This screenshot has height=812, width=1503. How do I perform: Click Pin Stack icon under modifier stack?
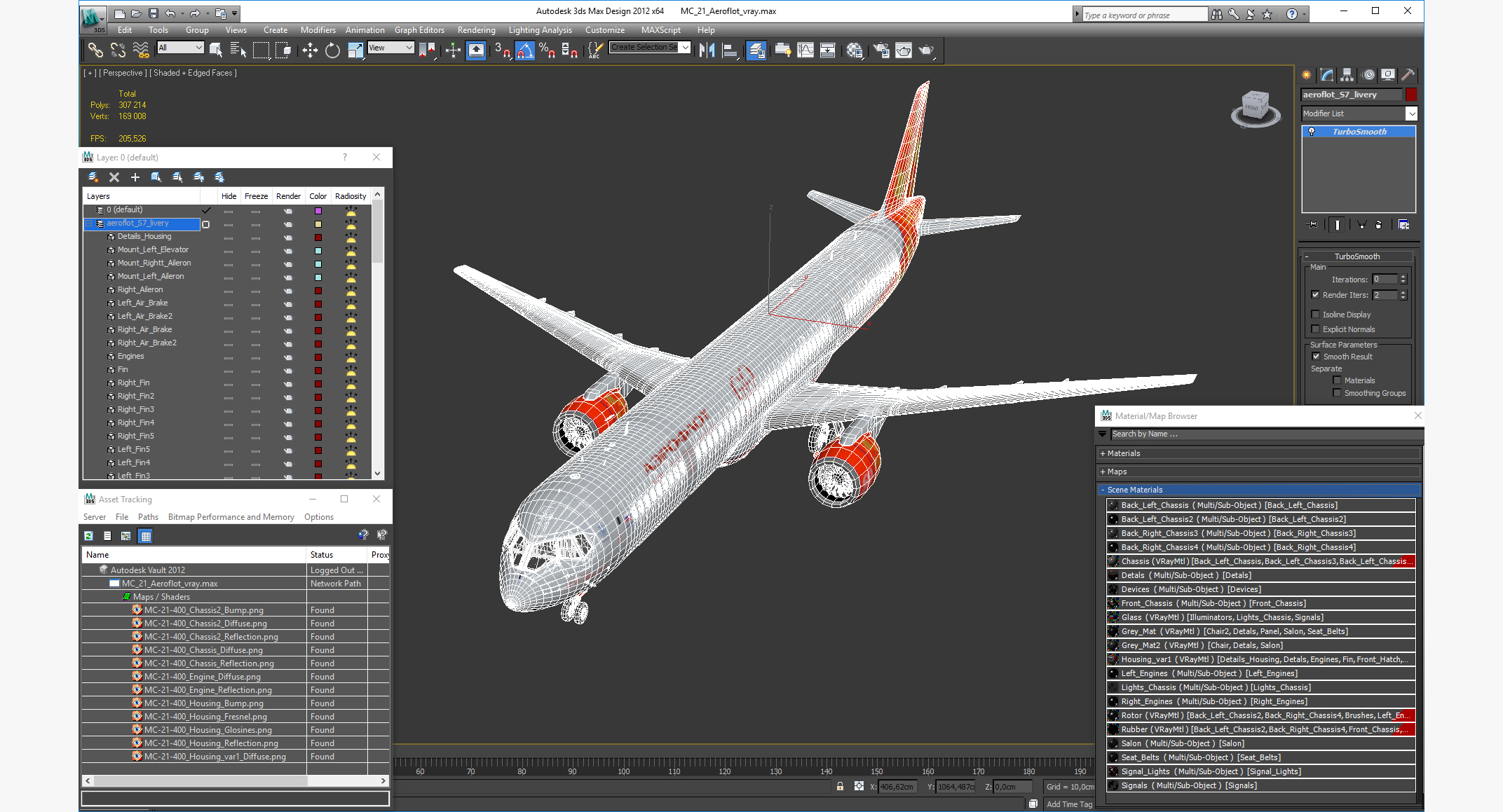tap(1312, 225)
